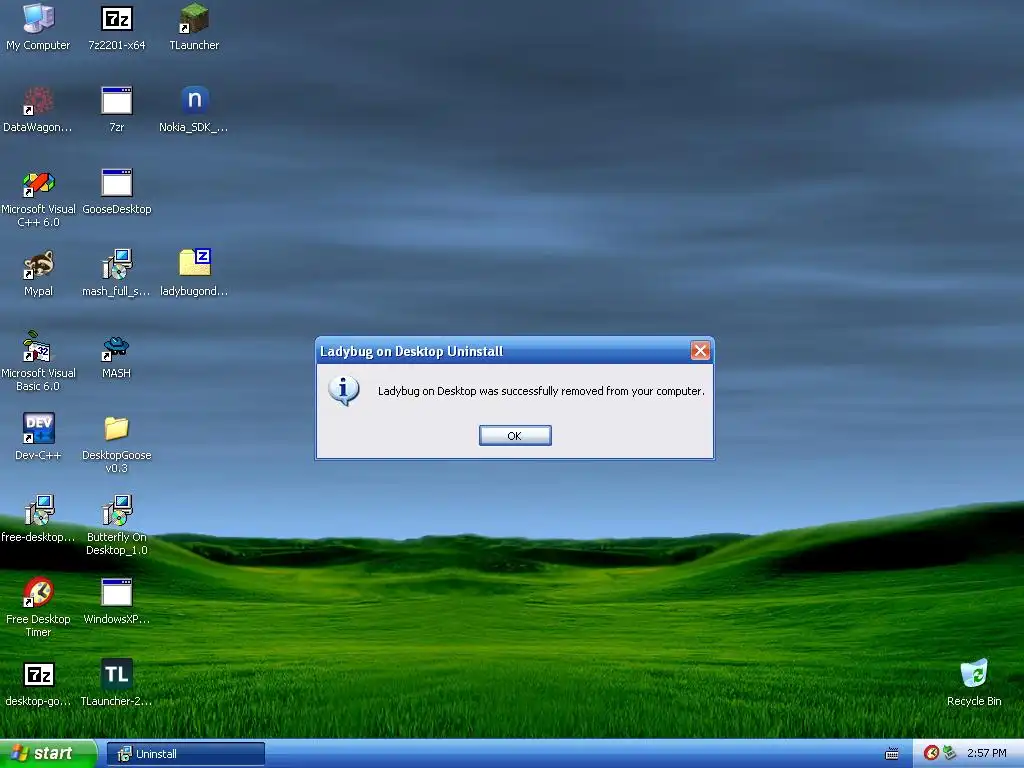
Task: Select the TLauncher Minecraft block shortcut
Action: (194, 18)
